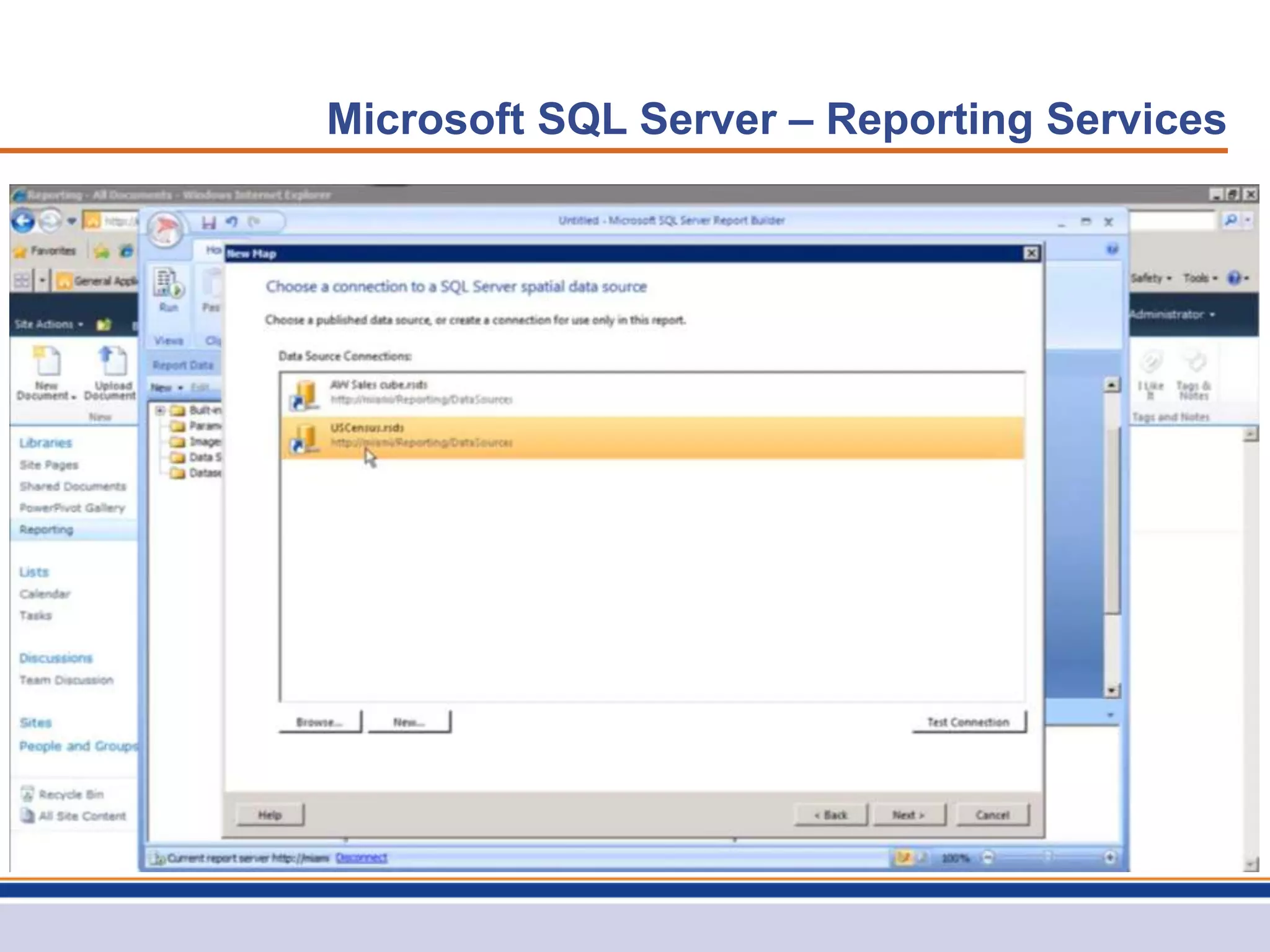The width and height of the screenshot is (1270, 952).
Task: Close the New Map dialog
Action: click(x=1031, y=253)
